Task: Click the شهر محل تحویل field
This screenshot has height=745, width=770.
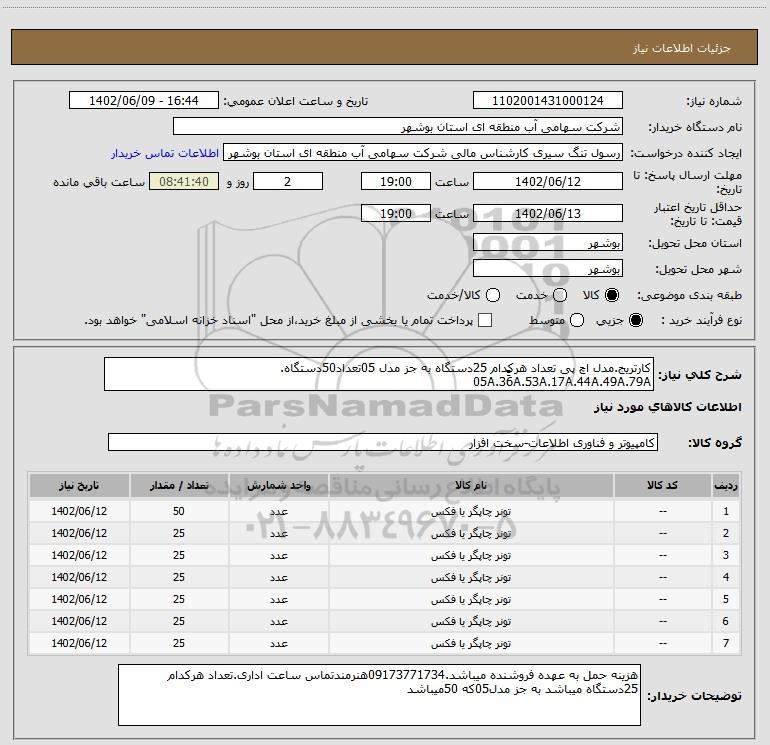Action: point(548,269)
